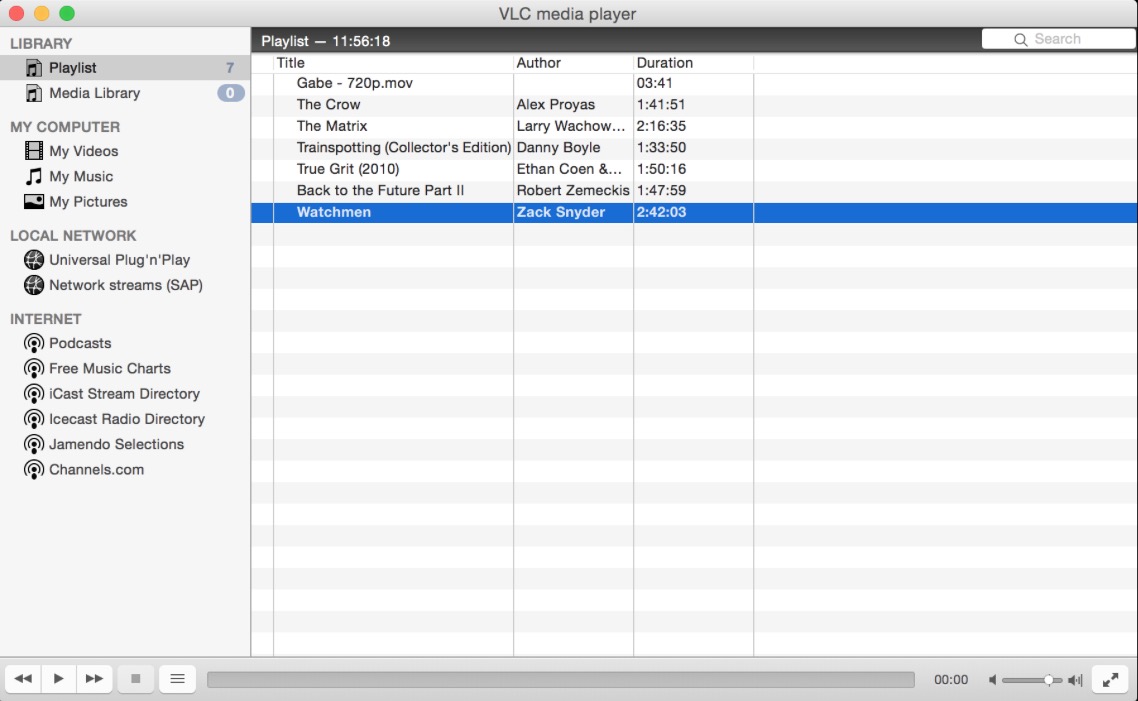Click the Playlist item count 7
The width and height of the screenshot is (1138, 701).
coord(230,67)
